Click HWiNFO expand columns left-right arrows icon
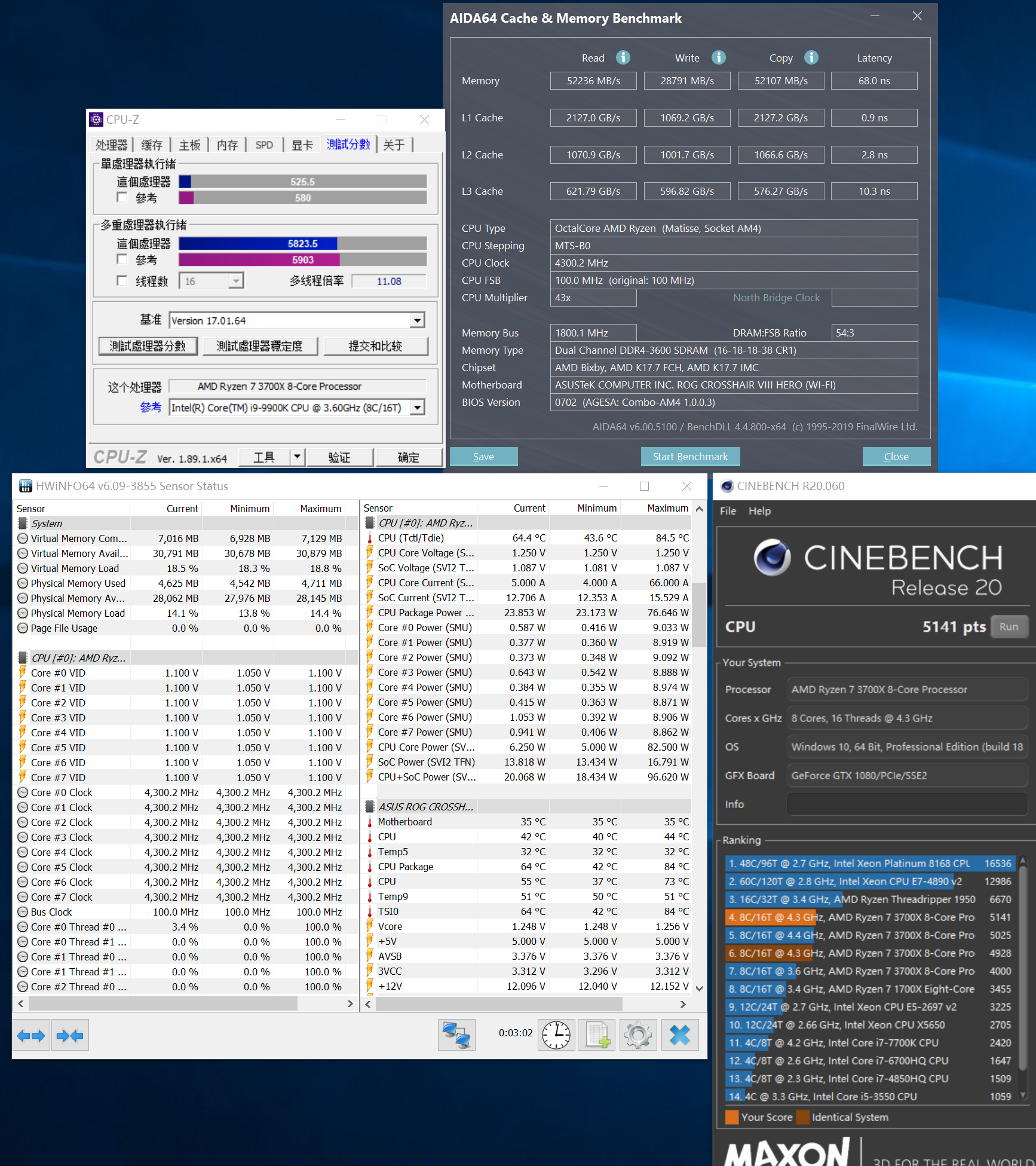Screen dimensions: 1036x1166 (32, 1035)
